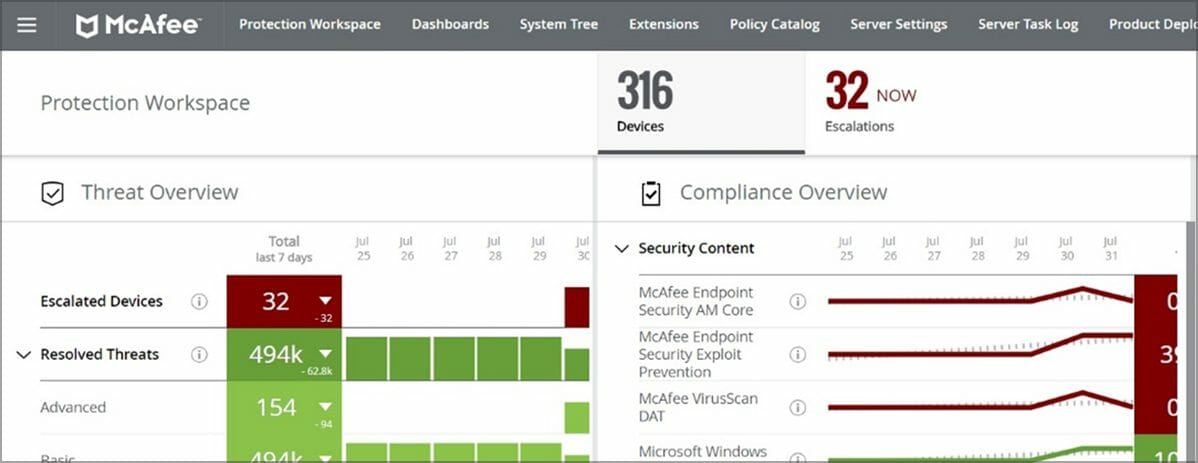This screenshot has height=463, width=1198.
Task: Click the Microsoft Windows row label
Action: (x=702, y=452)
